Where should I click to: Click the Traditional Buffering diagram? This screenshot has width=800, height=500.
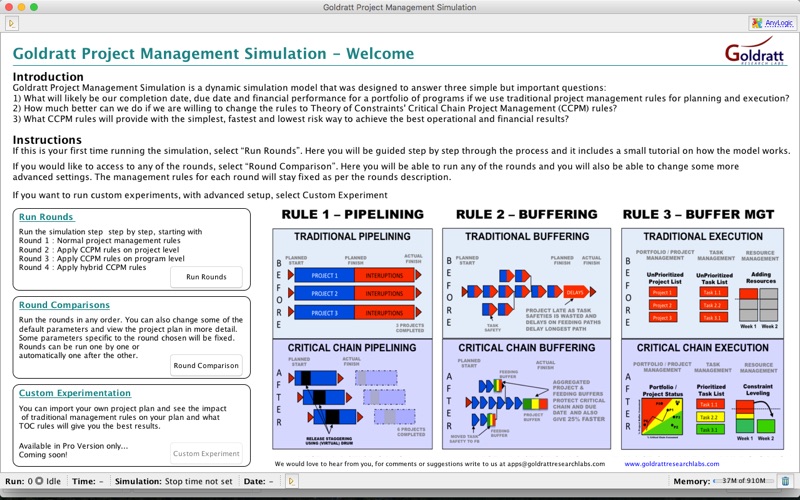point(527,284)
